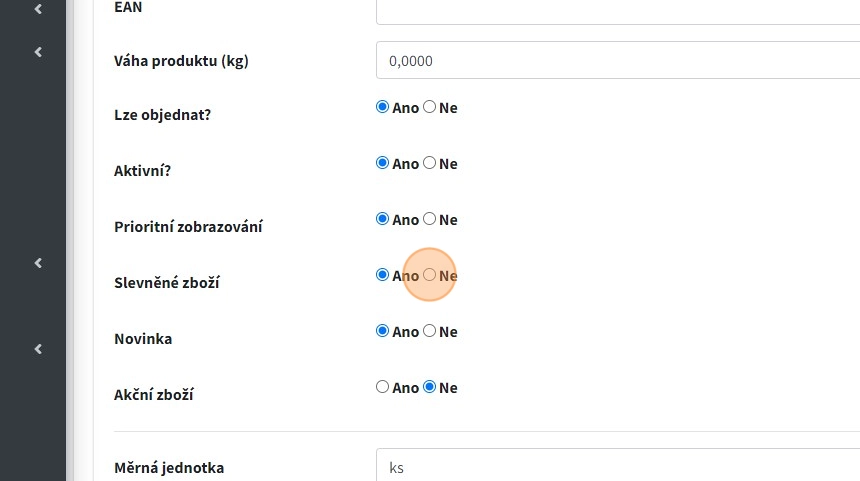Viewport: 860px width, 481px height.
Task: Set Slevněné zboží to Ne
Action: point(430,275)
